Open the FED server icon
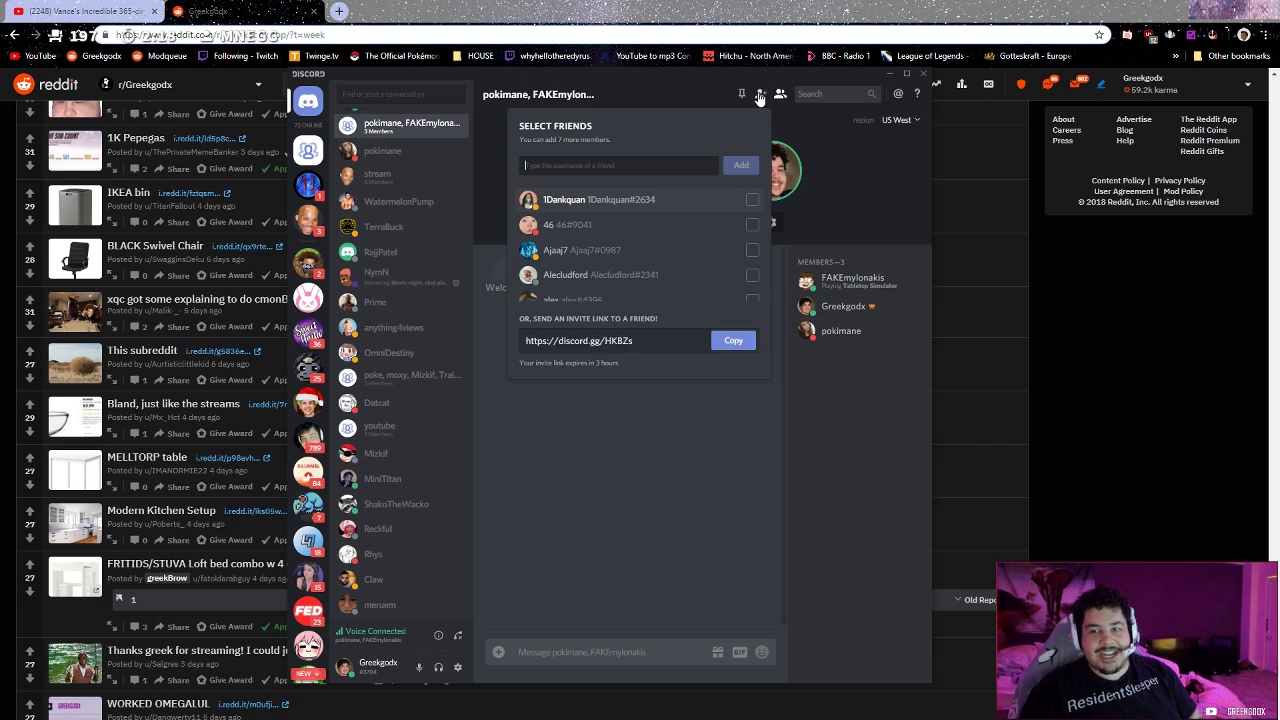 click(x=308, y=610)
